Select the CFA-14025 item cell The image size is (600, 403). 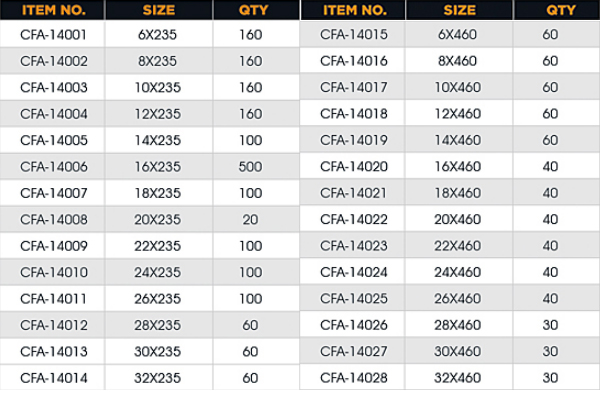click(353, 298)
